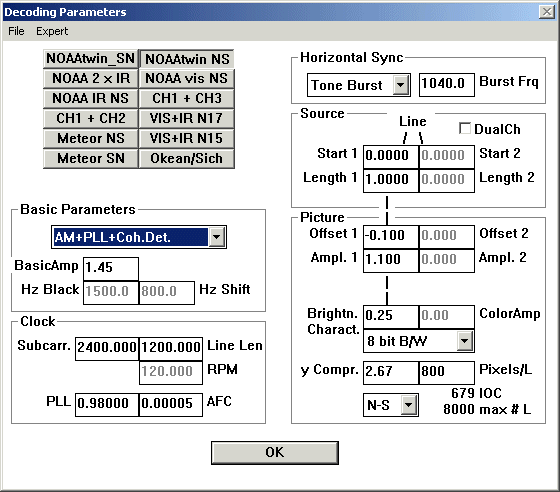Click the Offset 2 field
This screenshot has height=492, width=560.
[446, 236]
